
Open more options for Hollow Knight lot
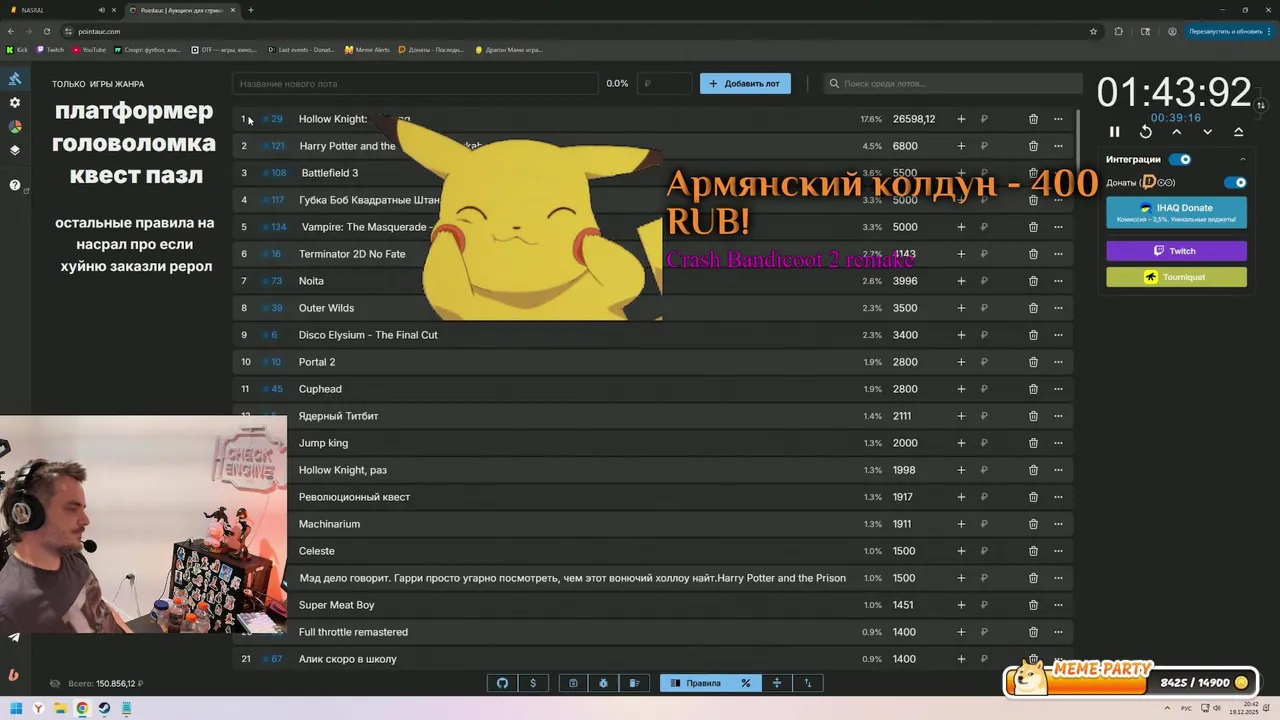point(1058,119)
